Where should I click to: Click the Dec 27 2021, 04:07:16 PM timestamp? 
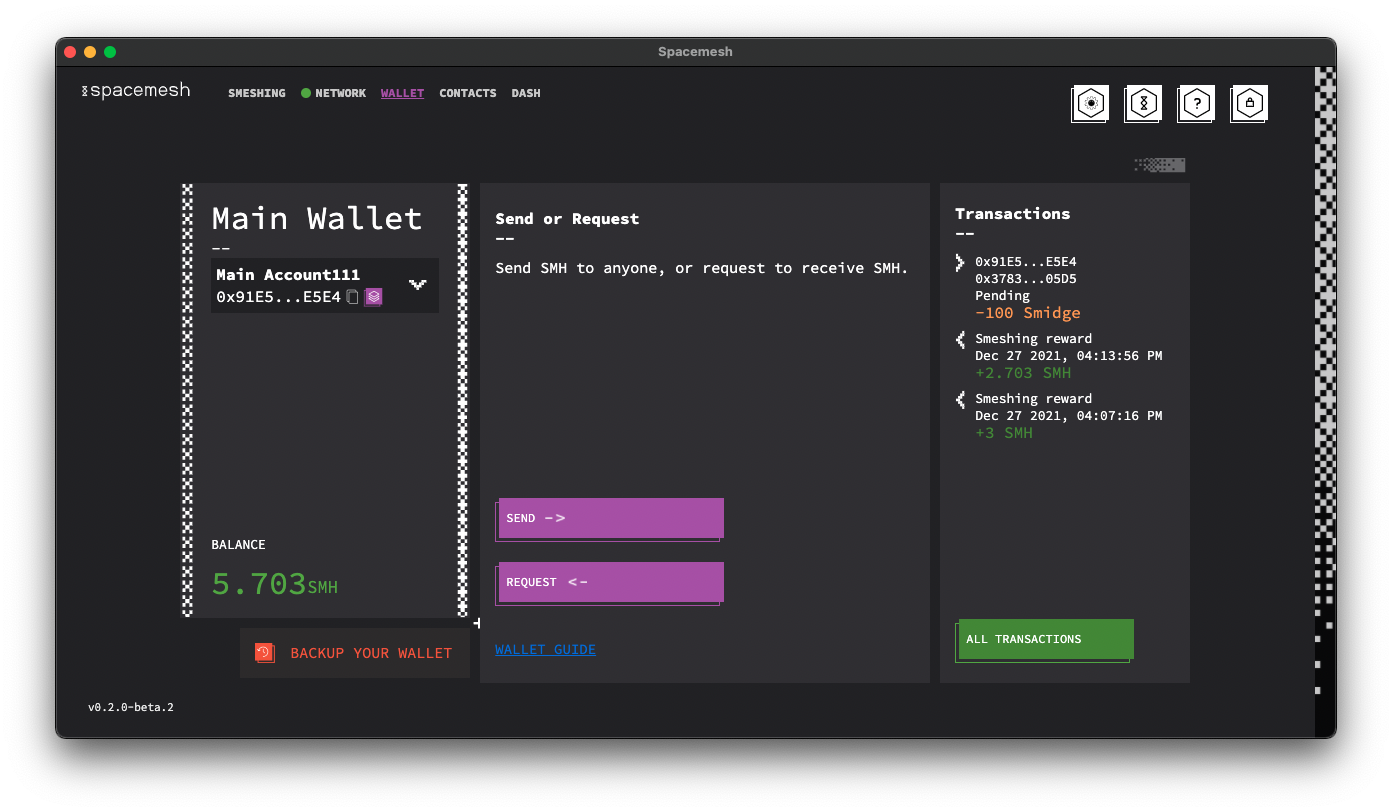click(1069, 416)
